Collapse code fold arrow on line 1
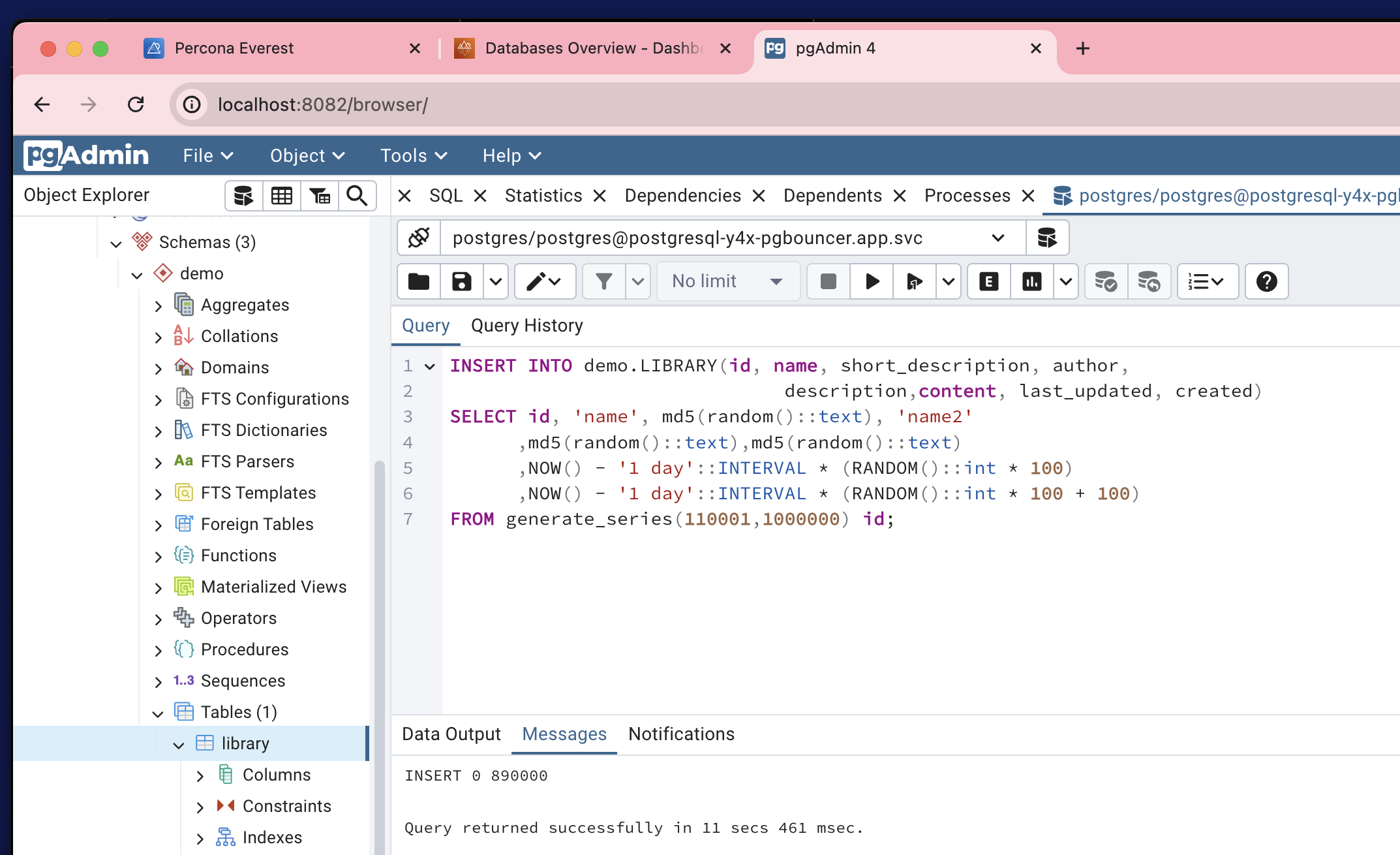The width and height of the screenshot is (1400, 855). coord(430,367)
